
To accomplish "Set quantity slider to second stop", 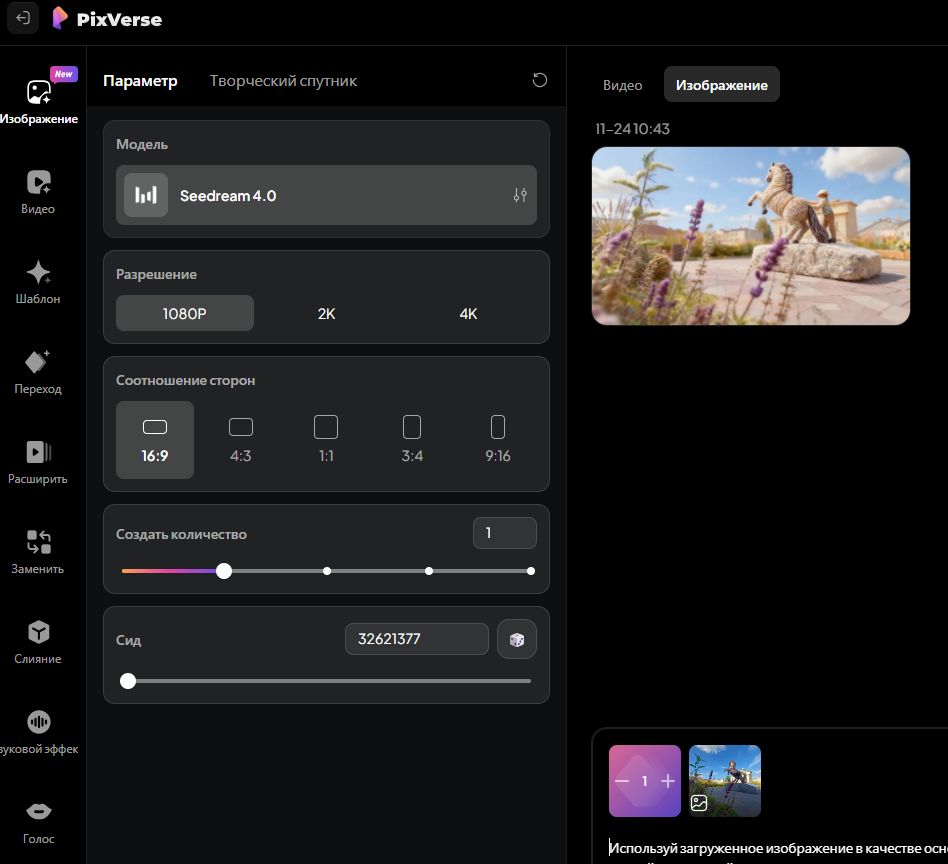I will 327,571.
